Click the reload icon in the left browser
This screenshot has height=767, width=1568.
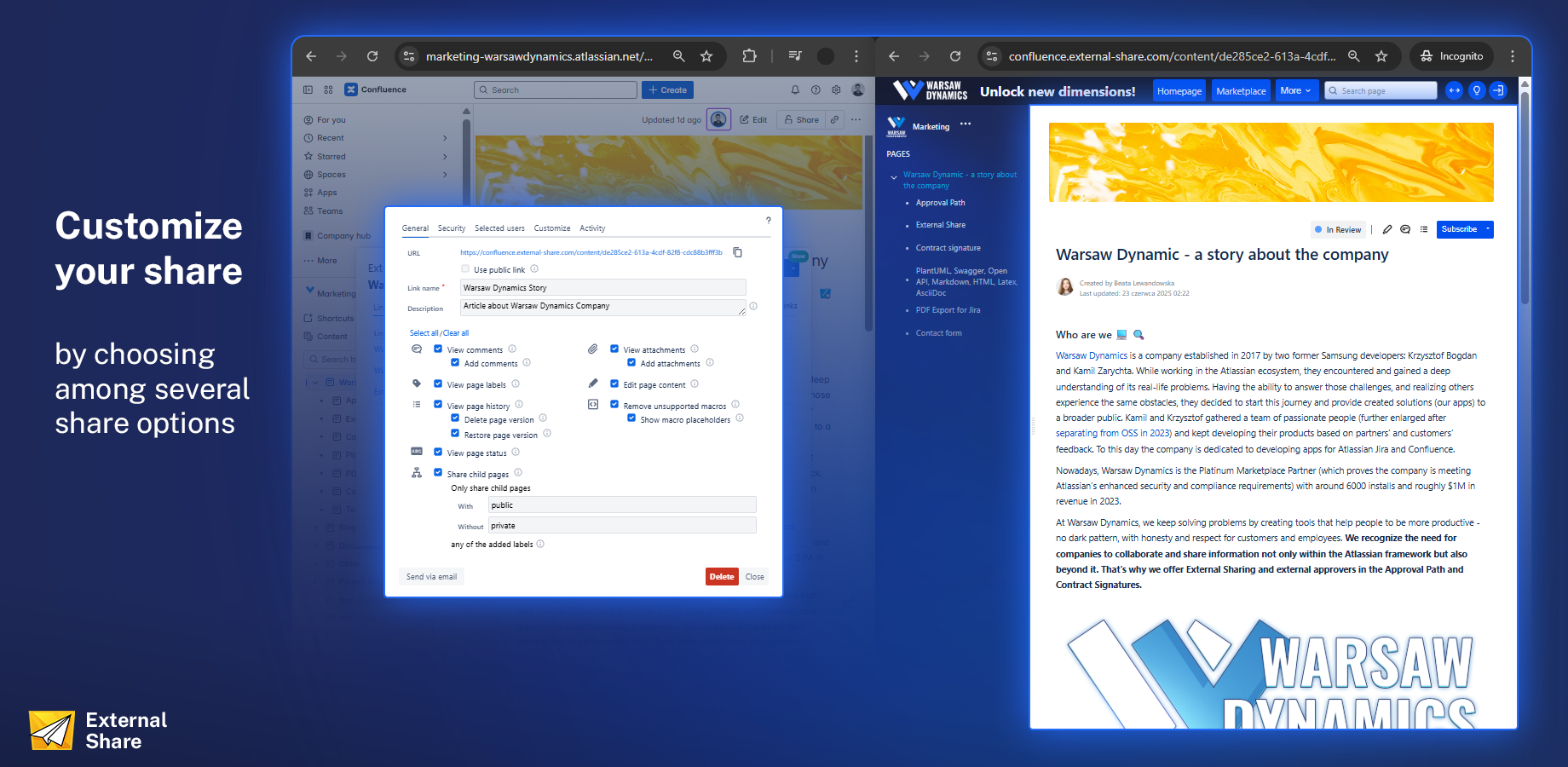(372, 56)
